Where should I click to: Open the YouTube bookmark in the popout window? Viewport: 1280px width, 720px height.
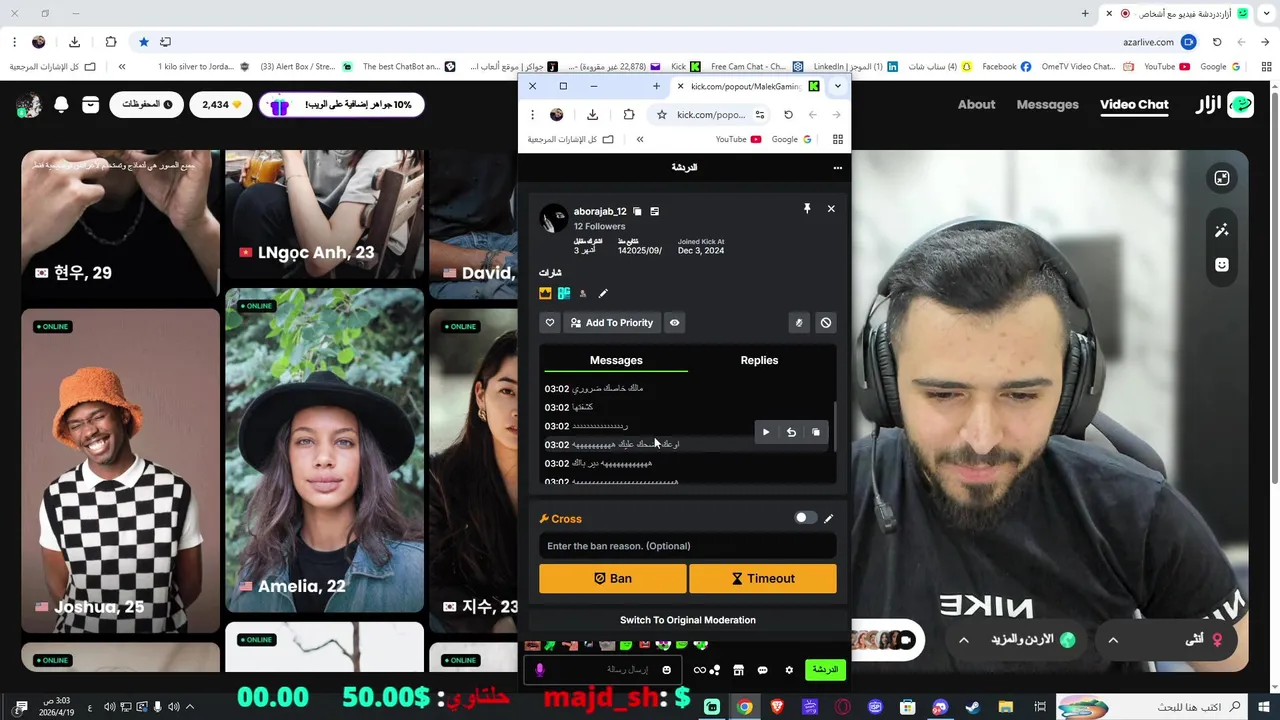(x=738, y=139)
